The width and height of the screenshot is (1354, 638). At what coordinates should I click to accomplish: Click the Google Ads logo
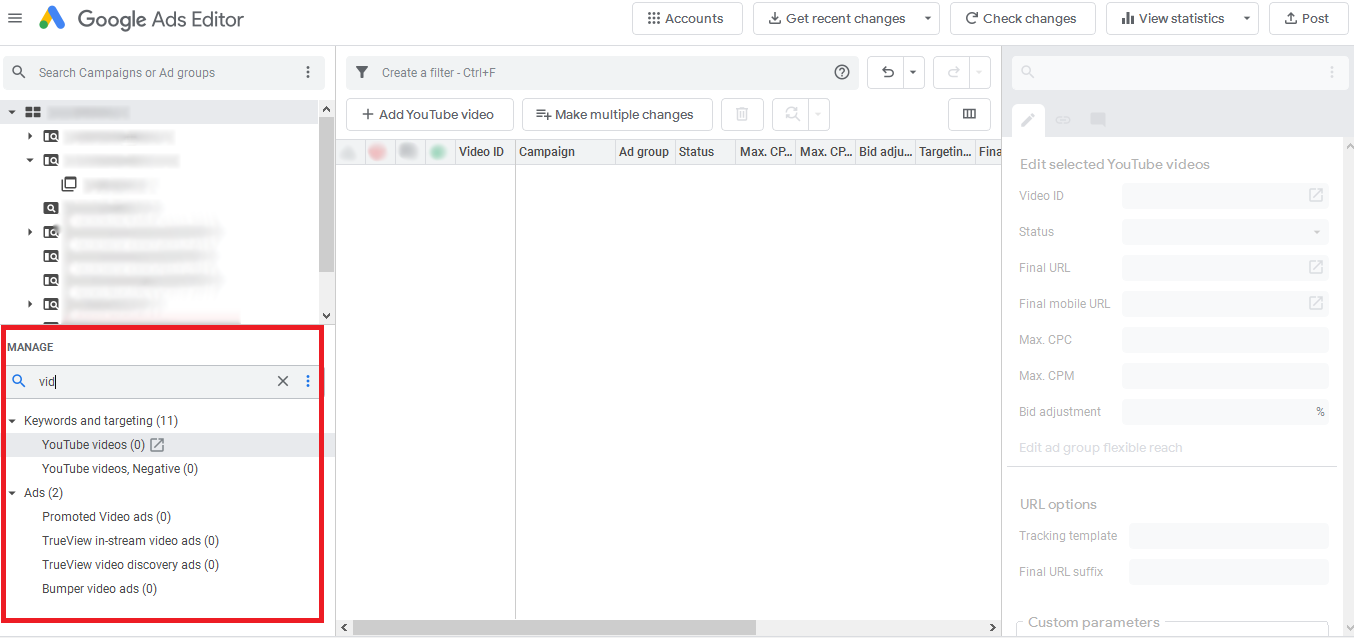(52, 18)
